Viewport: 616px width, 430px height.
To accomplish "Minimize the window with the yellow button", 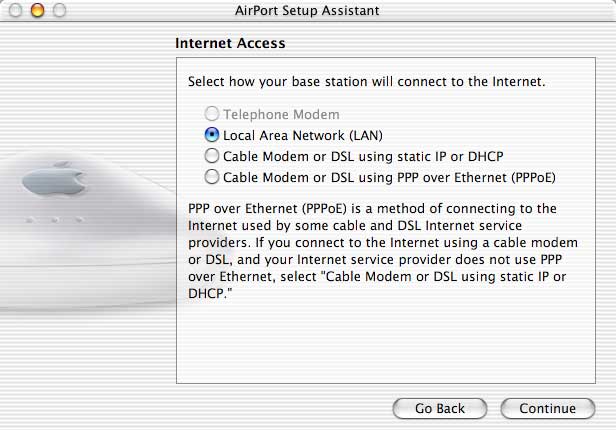I will coord(37,10).
